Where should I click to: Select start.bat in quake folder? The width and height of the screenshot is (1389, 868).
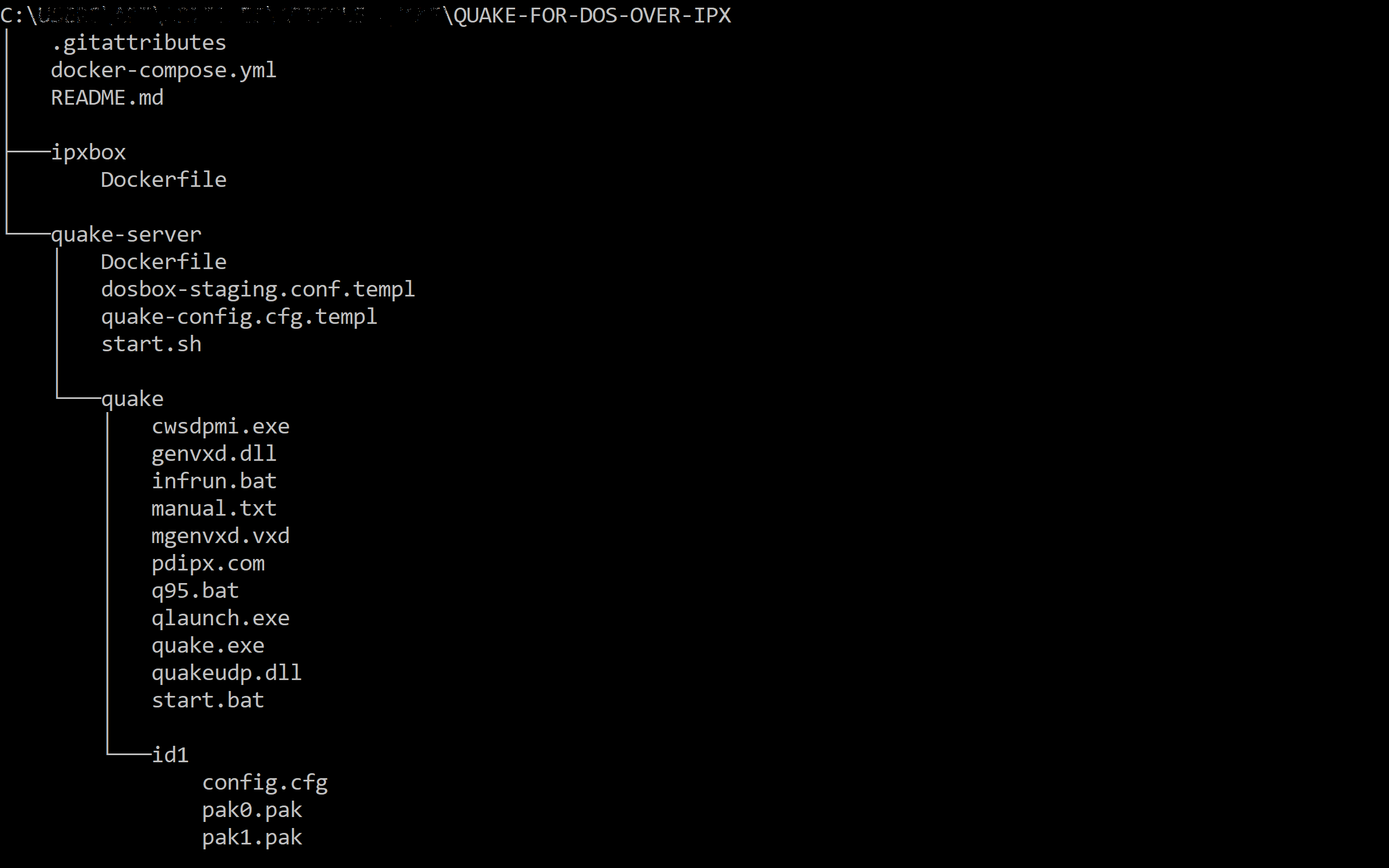coord(208,700)
